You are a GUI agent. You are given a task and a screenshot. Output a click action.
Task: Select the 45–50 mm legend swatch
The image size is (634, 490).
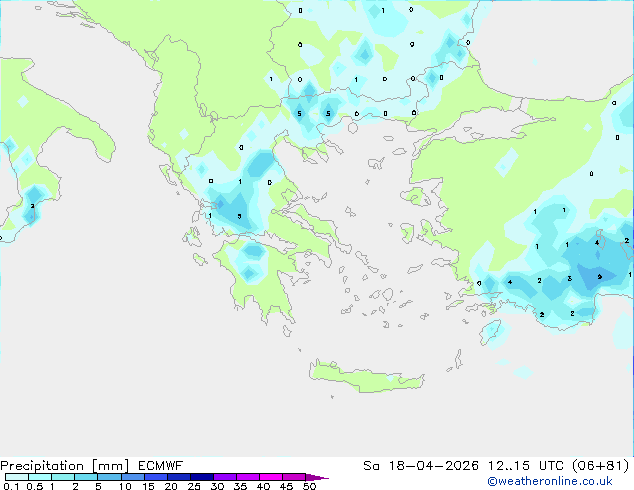pos(294,477)
